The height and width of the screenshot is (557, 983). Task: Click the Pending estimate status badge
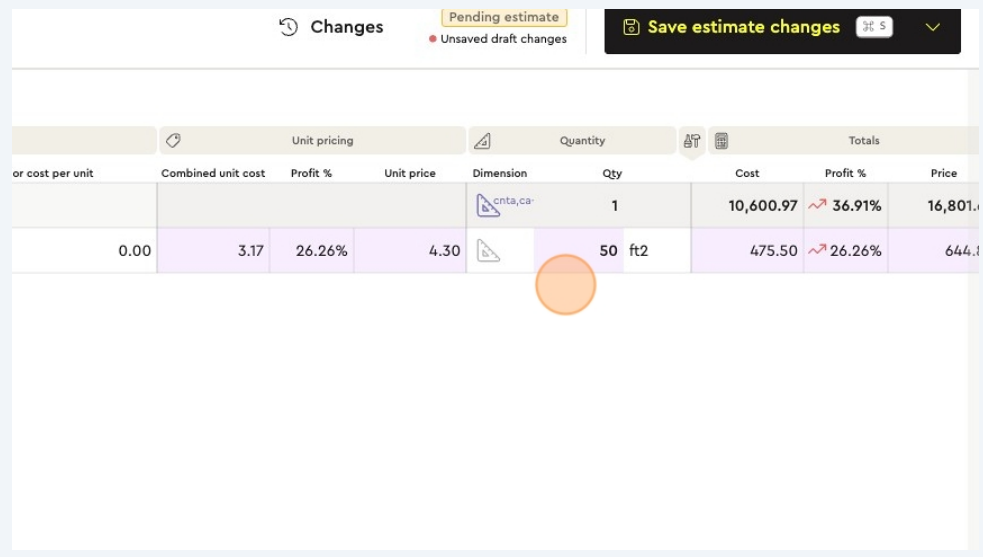coord(504,17)
